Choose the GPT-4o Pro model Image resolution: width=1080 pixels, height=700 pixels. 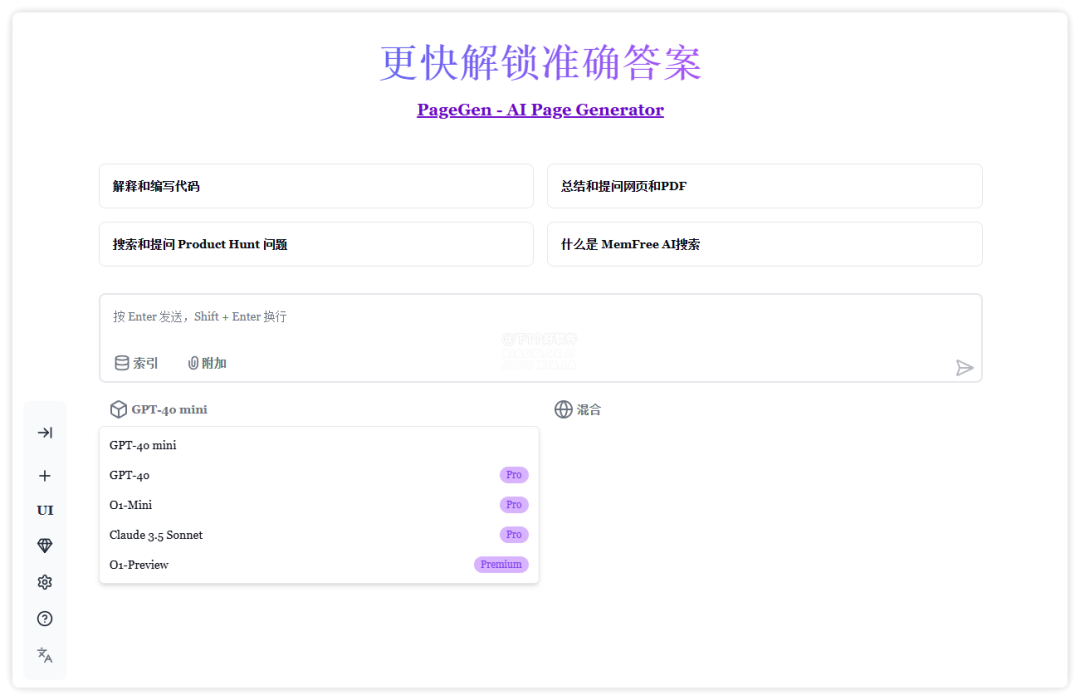[x=130, y=475]
